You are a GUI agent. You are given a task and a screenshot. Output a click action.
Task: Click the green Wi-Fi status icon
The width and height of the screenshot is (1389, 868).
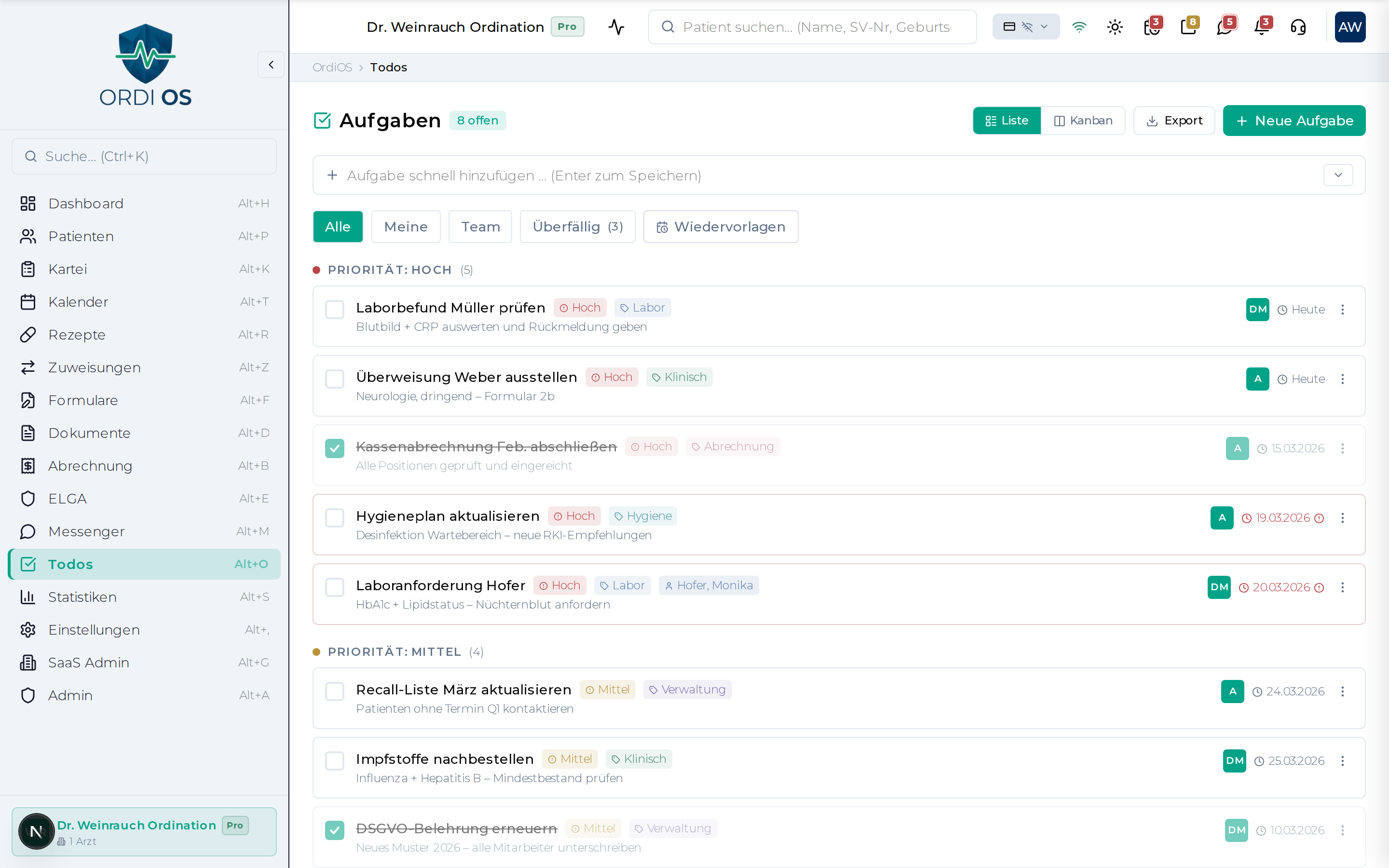point(1079,27)
